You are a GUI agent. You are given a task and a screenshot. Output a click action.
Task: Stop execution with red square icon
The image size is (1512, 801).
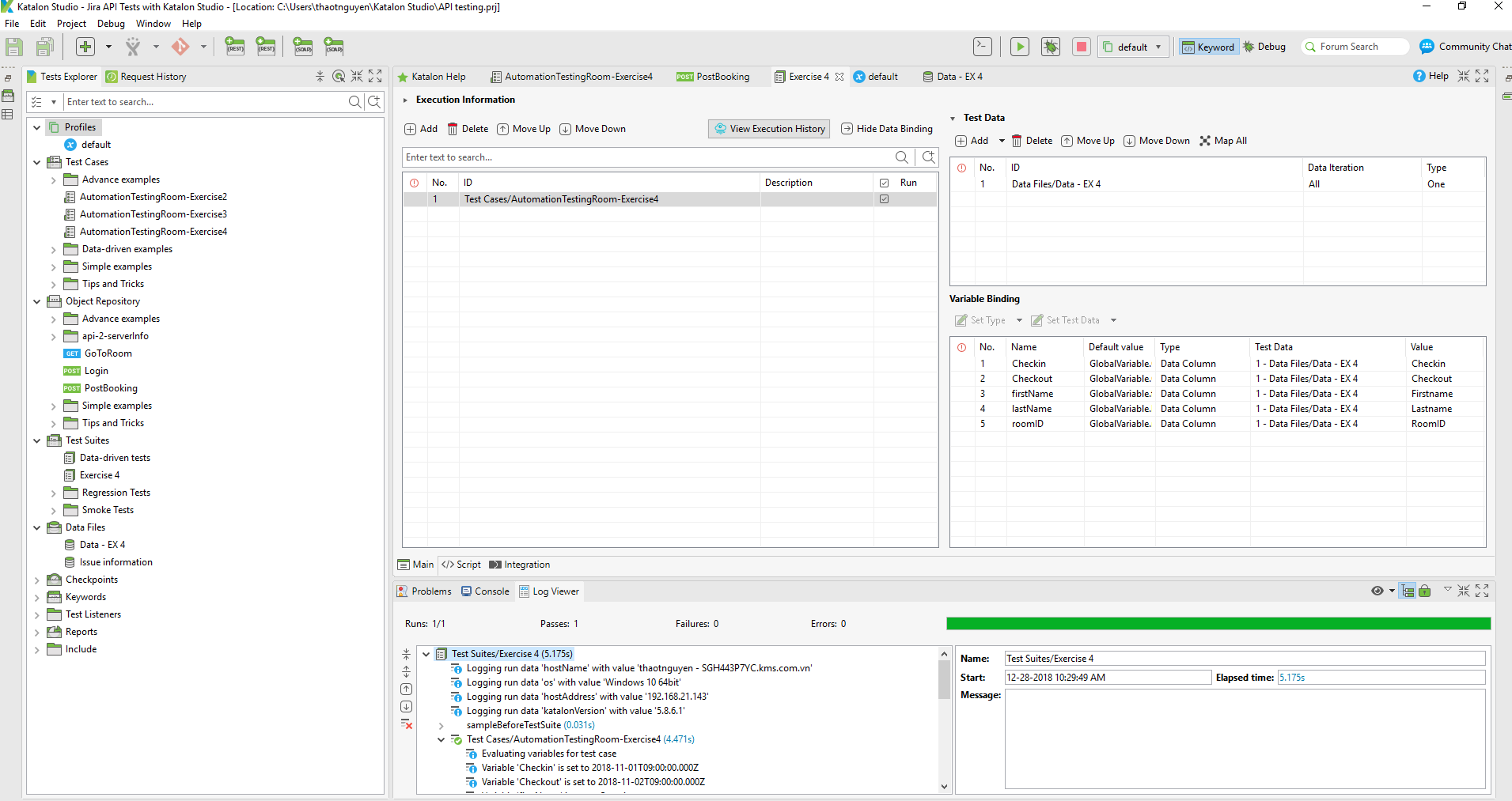point(1082,47)
